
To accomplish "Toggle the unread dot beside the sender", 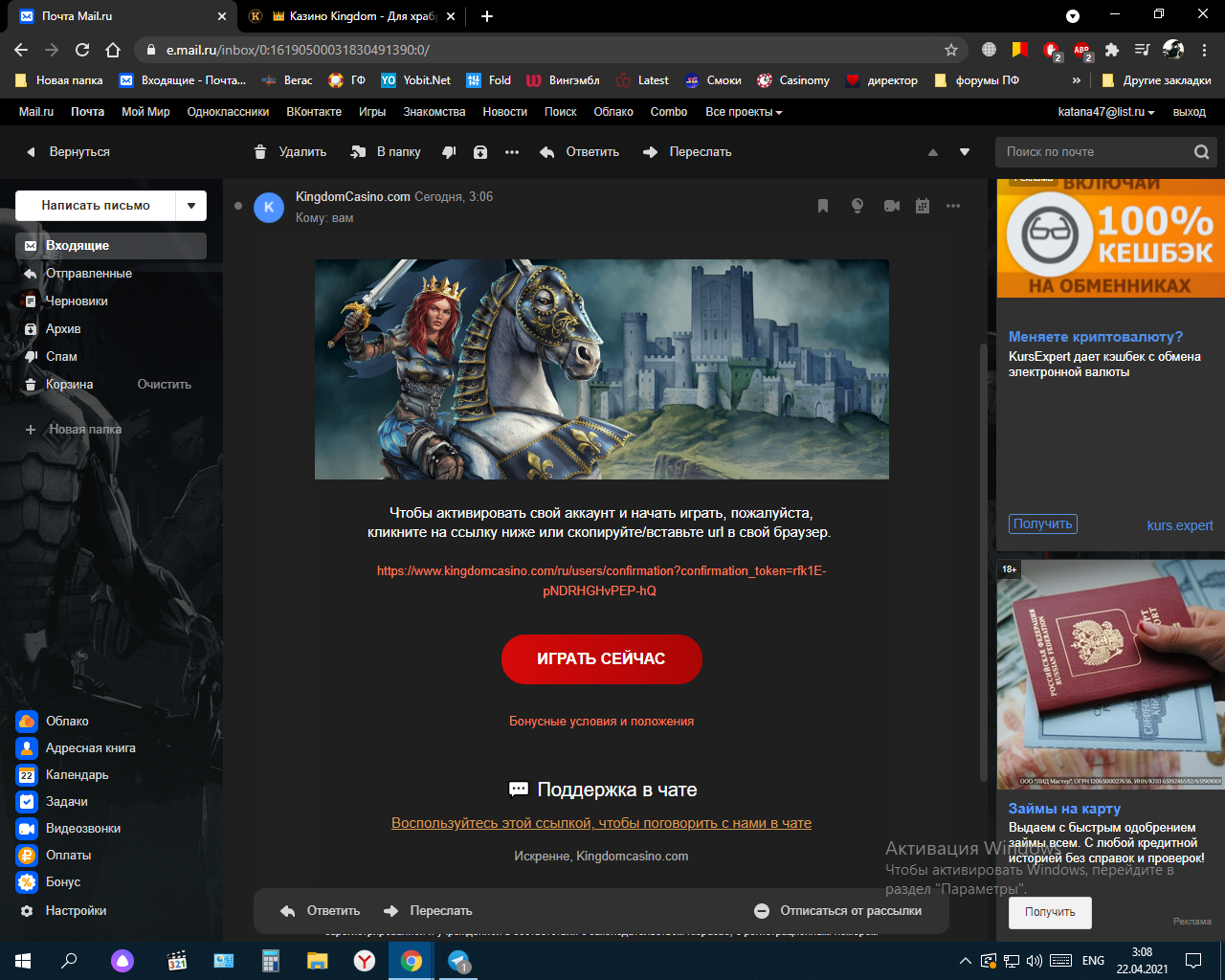I will [x=238, y=206].
